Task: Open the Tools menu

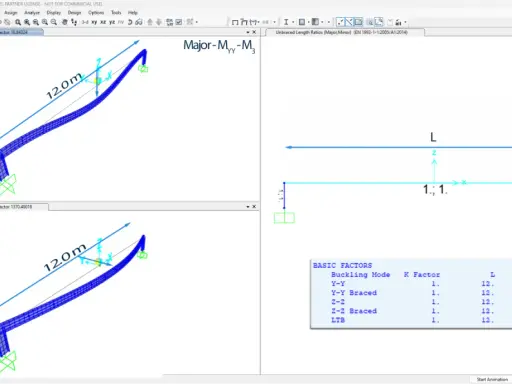Action: pyautogui.click(x=116, y=12)
